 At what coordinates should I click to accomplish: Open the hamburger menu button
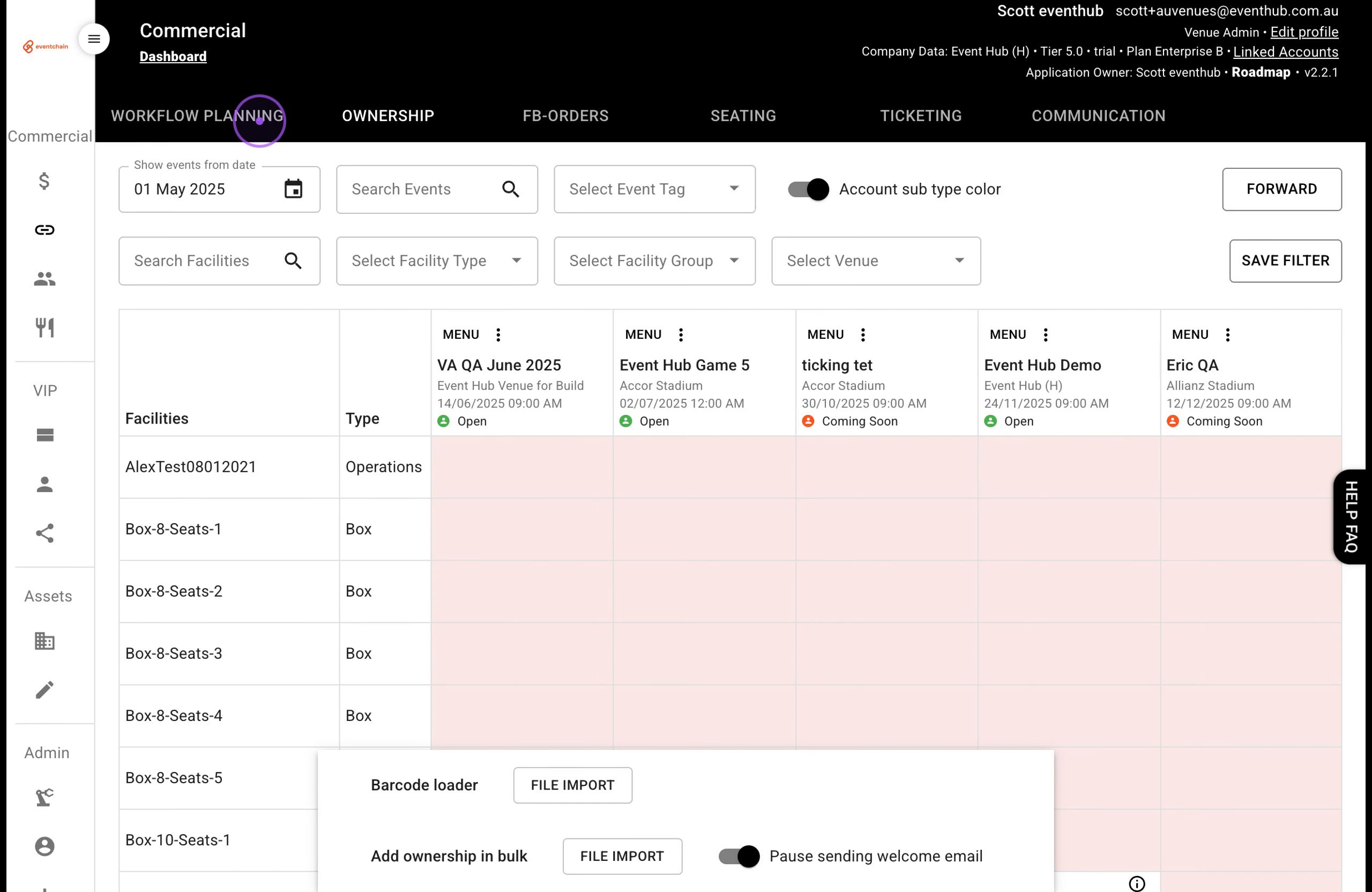(94, 39)
